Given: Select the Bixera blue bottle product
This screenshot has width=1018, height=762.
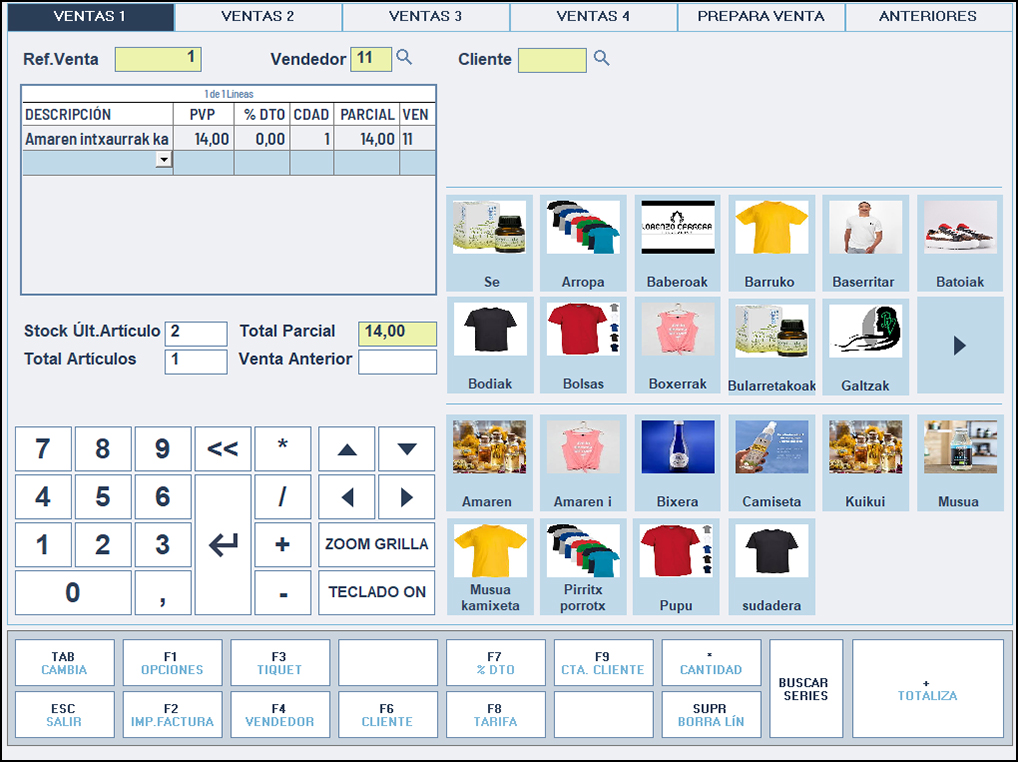Looking at the screenshot, I should point(677,463).
